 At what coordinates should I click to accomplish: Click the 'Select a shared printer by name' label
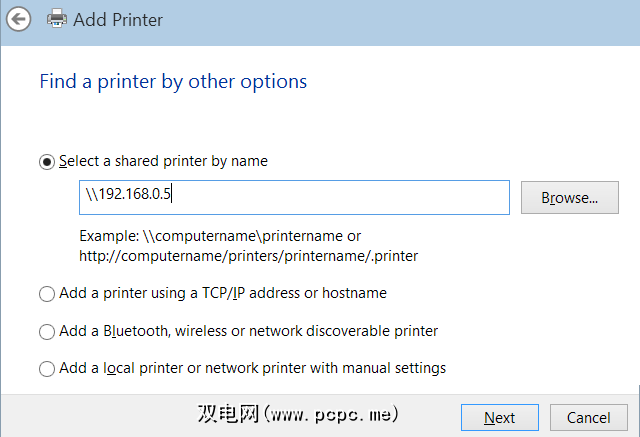163,161
